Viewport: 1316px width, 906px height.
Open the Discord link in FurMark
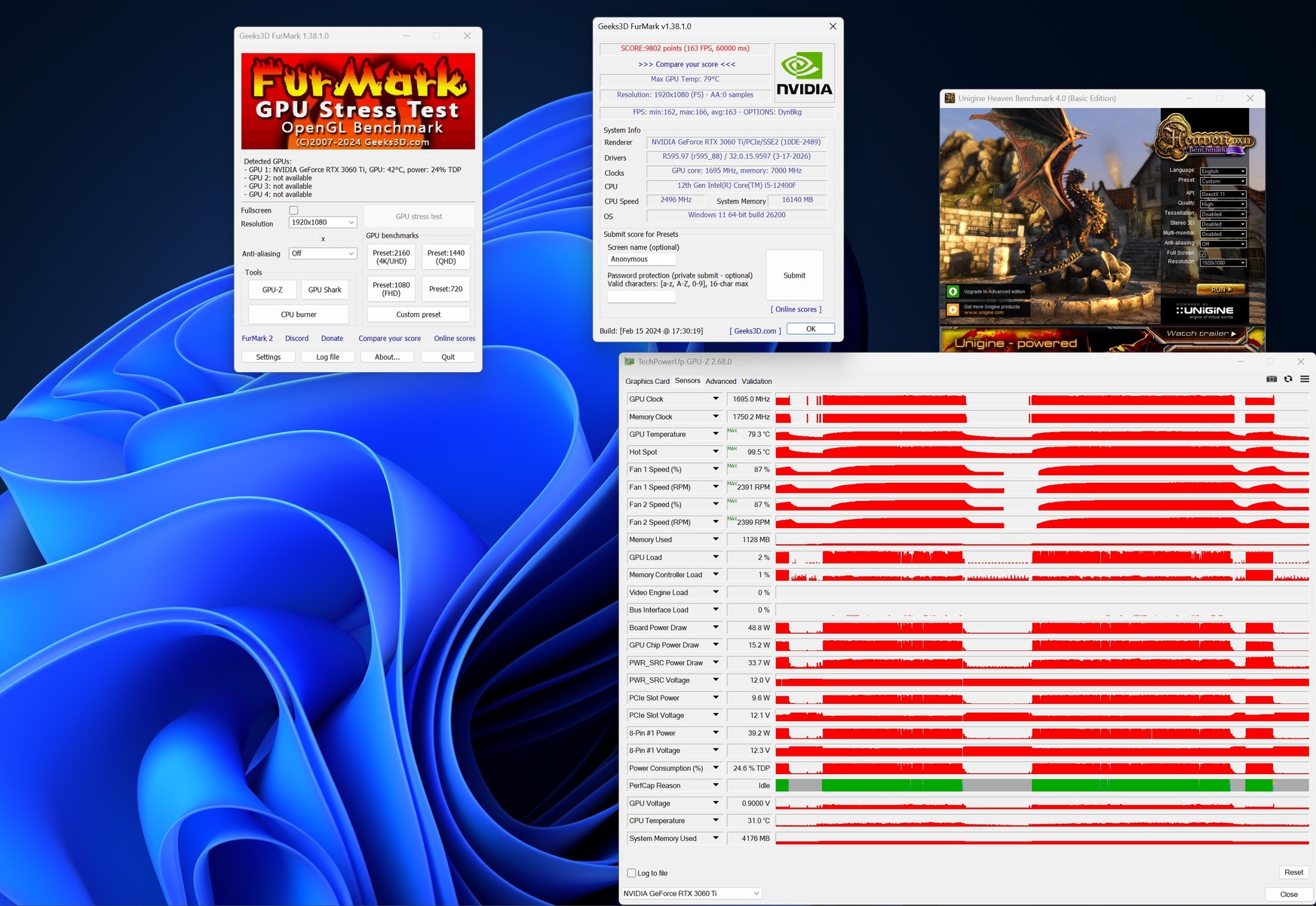click(x=297, y=339)
